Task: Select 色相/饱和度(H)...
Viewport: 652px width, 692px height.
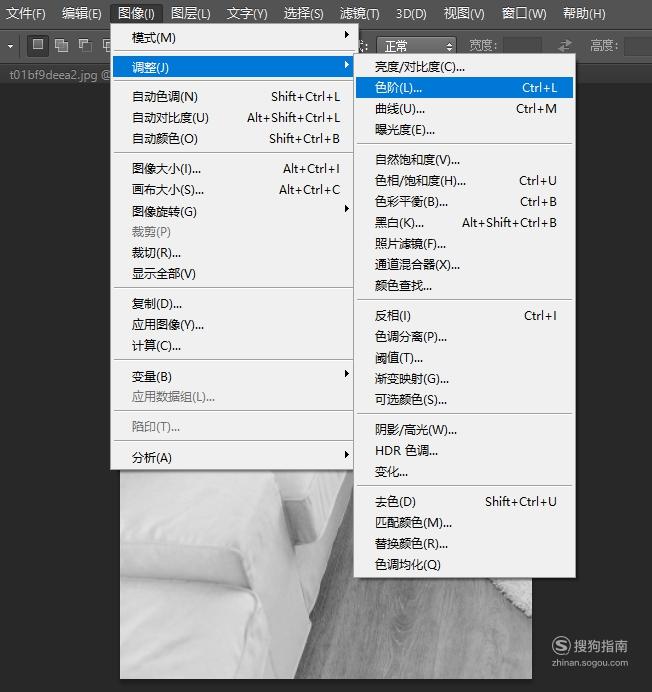Action: tap(464, 181)
